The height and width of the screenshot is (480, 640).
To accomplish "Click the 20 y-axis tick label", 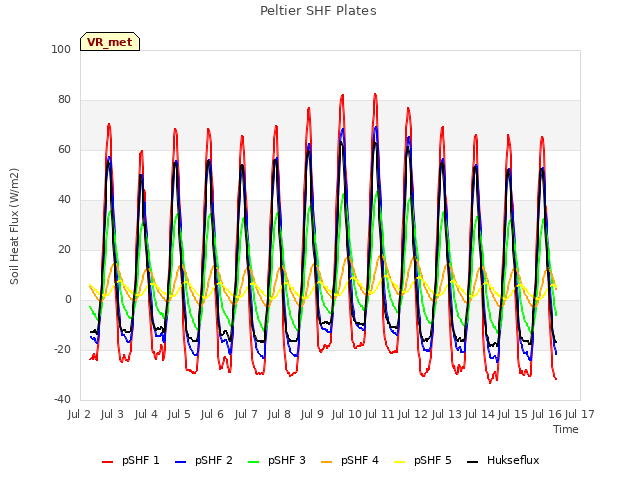I will click(64, 250).
